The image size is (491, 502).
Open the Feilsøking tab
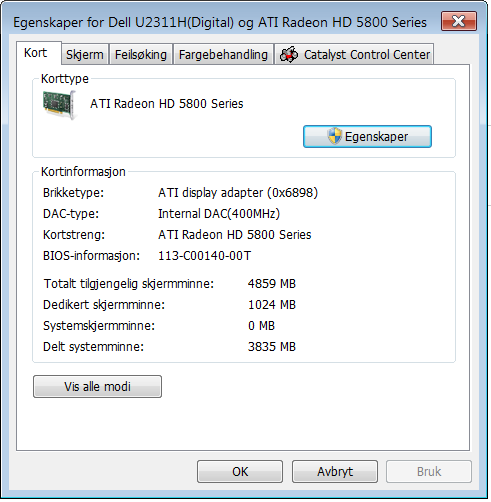pos(141,54)
